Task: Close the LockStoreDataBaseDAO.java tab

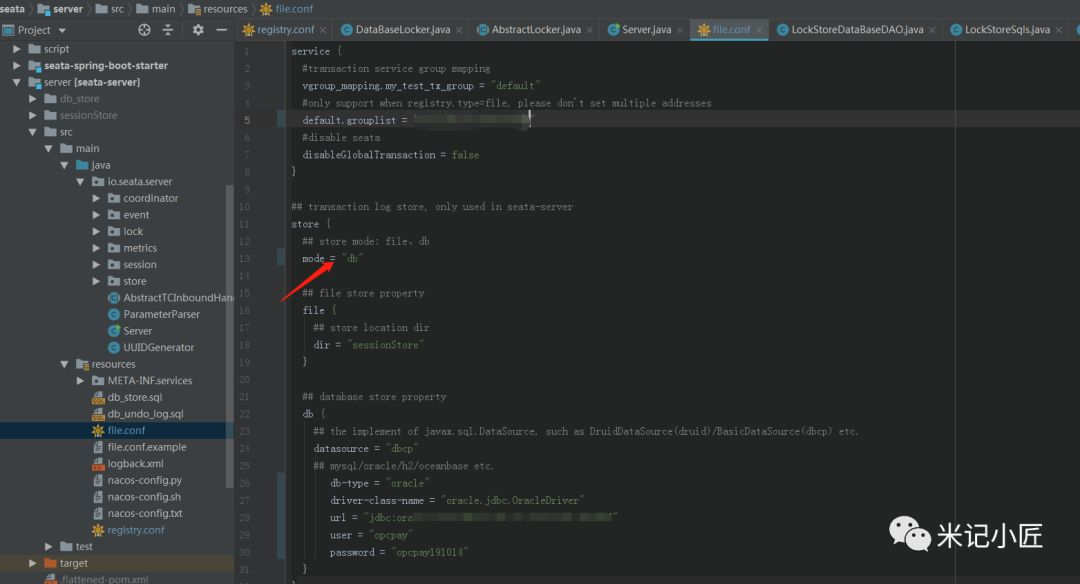Action: tap(932, 30)
